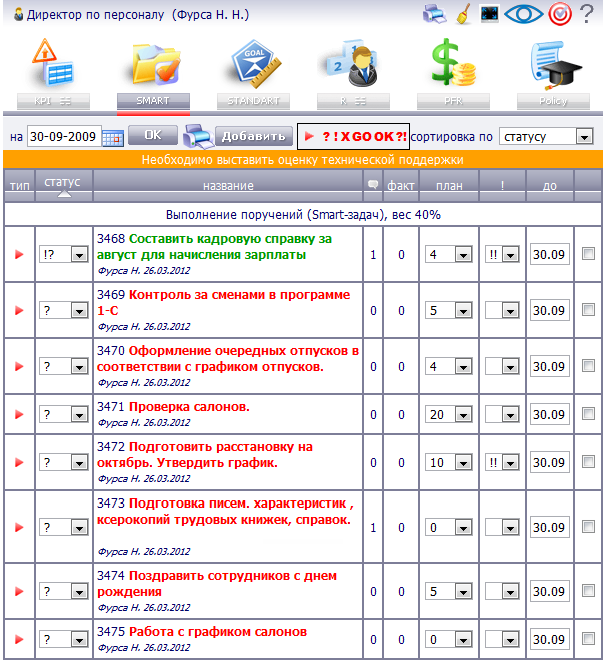Switch to the Policy tab
606x662 pixels.
coord(554,101)
